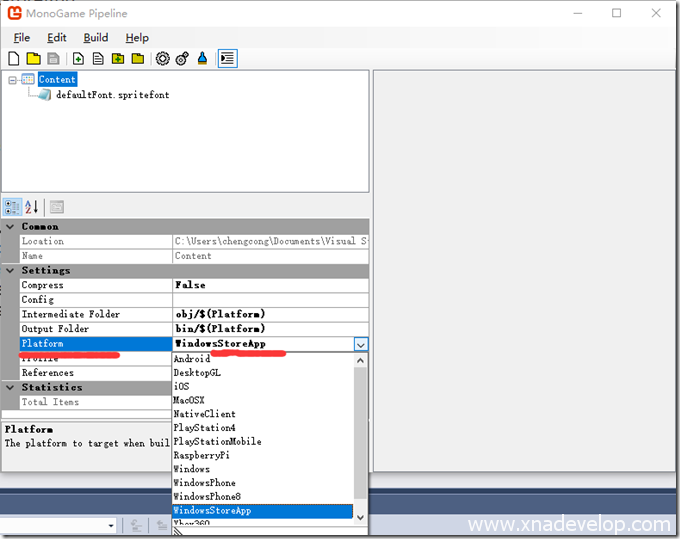Open the Edit menu
The image size is (680, 539).
click(57, 38)
